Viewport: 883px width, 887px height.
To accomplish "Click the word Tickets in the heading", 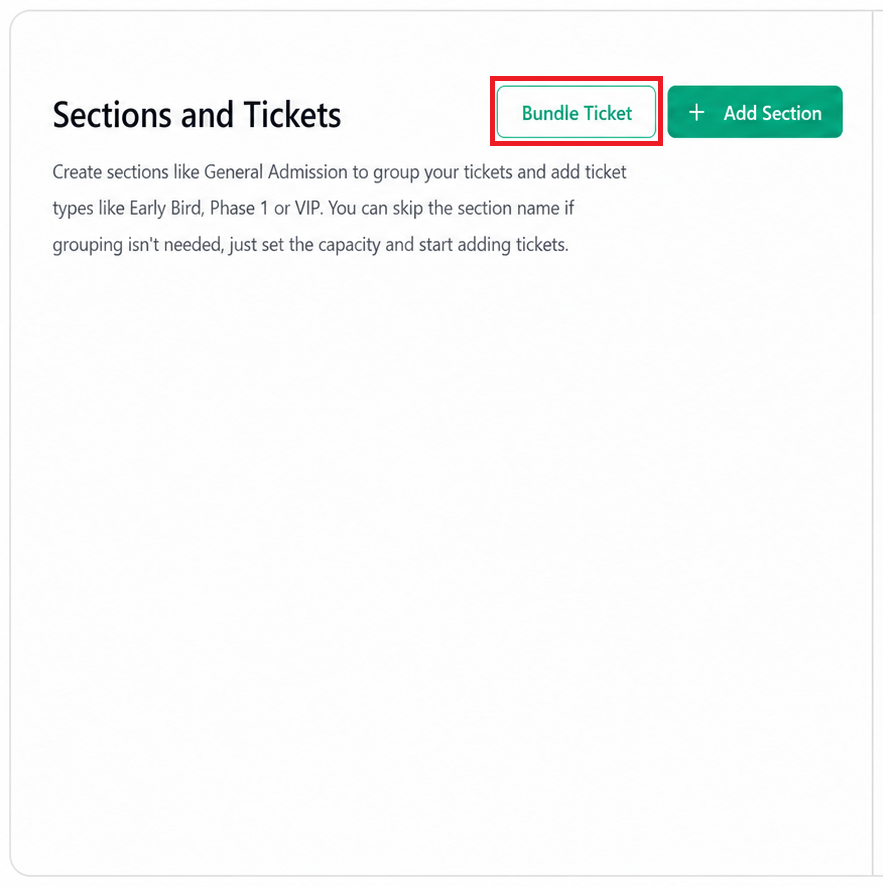I will point(292,115).
